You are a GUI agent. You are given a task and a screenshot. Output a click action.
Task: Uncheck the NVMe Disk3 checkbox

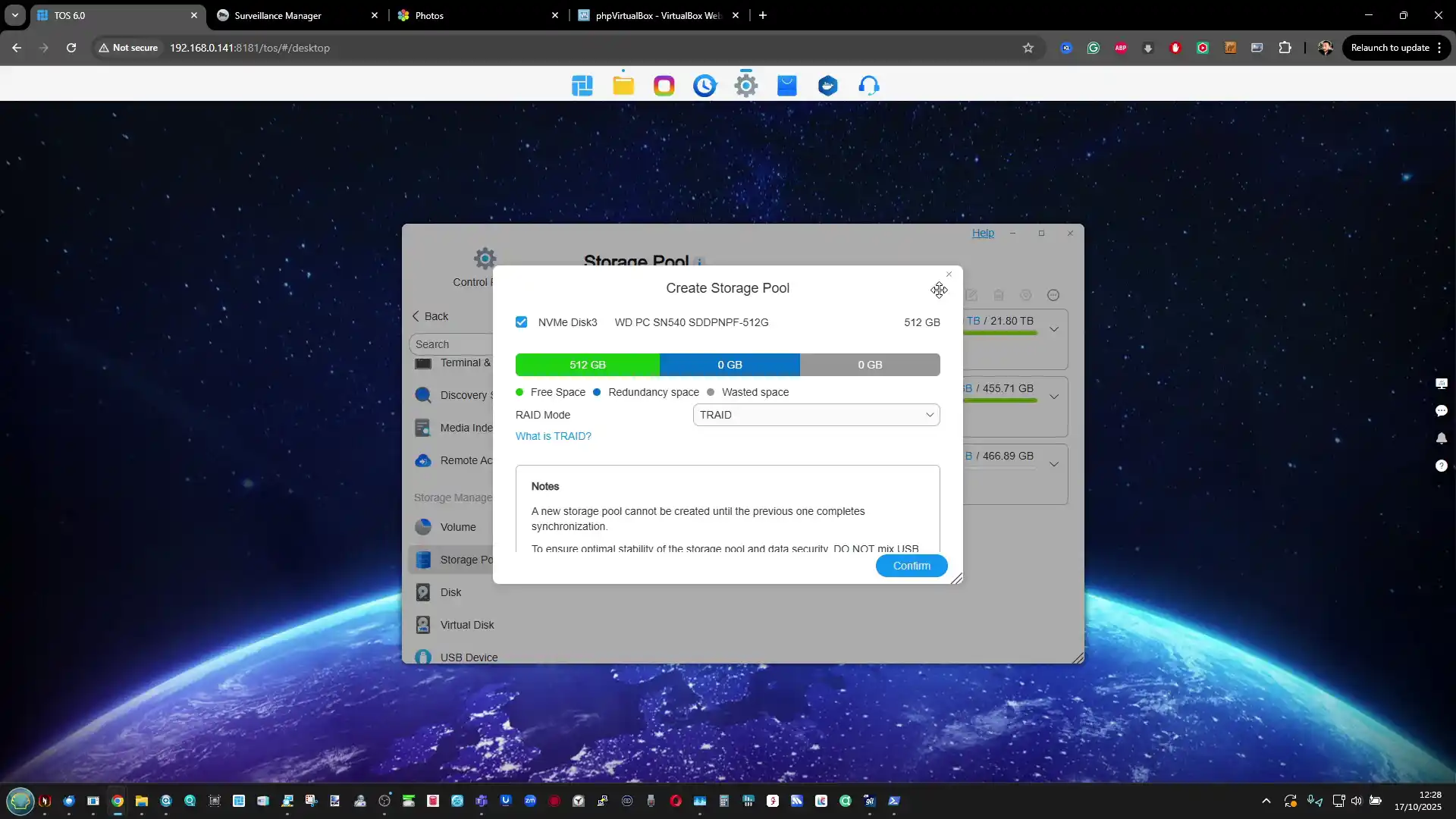pyautogui.click(x=522, y=322)
